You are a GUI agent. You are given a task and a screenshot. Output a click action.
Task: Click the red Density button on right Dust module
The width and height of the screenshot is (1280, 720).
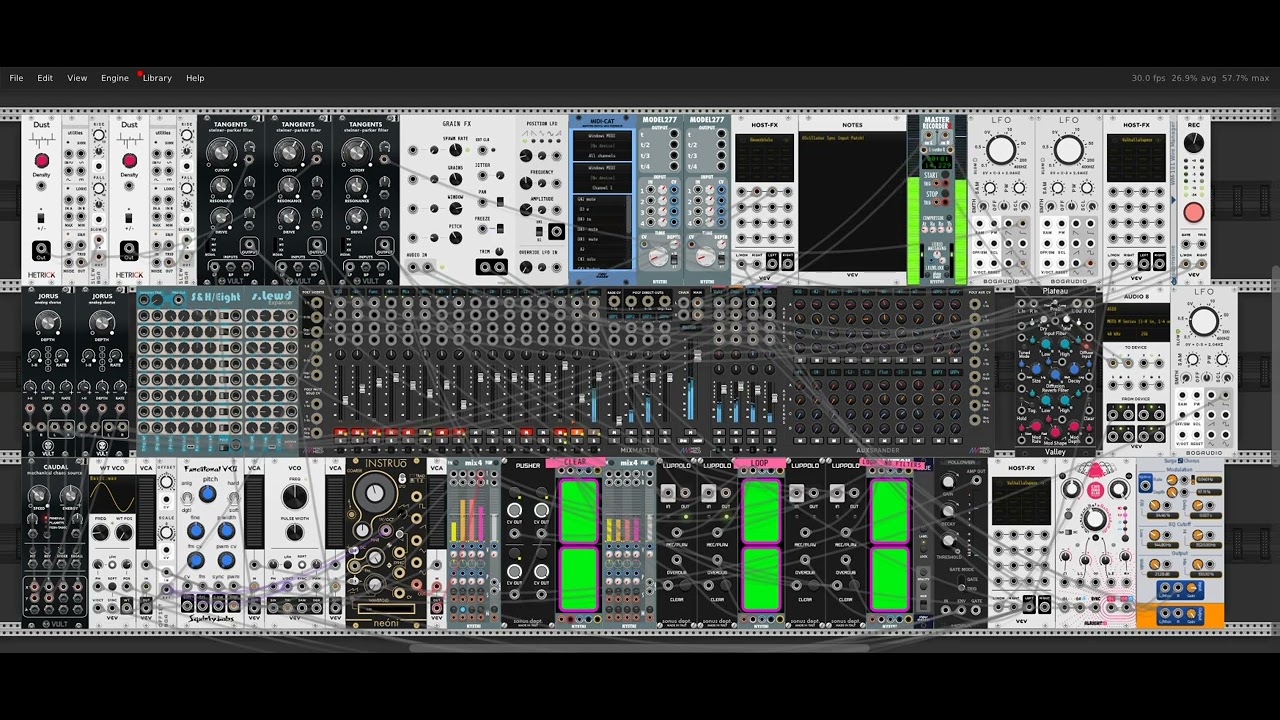129,161
